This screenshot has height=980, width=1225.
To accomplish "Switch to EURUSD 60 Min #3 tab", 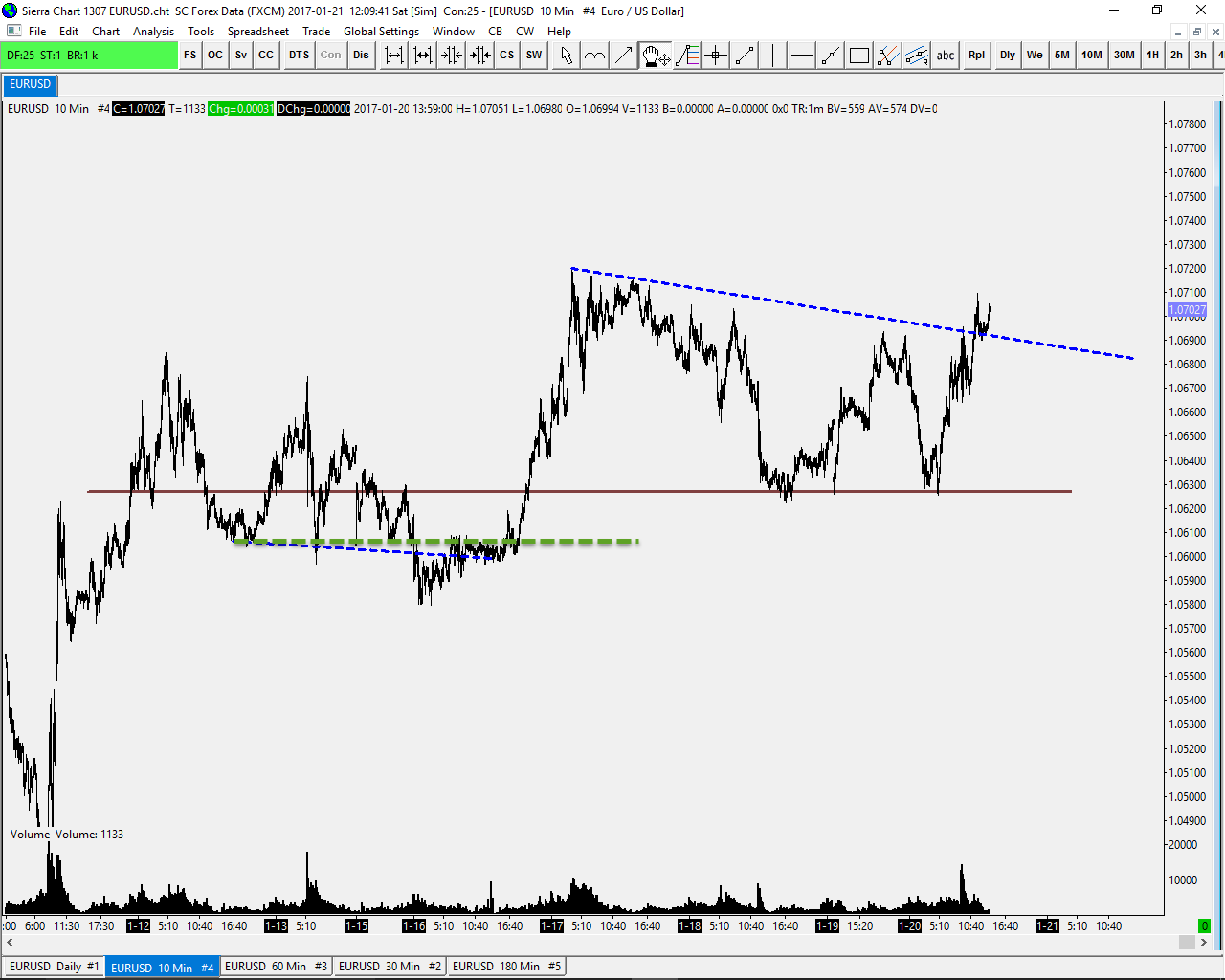I will tap(276, 967).
